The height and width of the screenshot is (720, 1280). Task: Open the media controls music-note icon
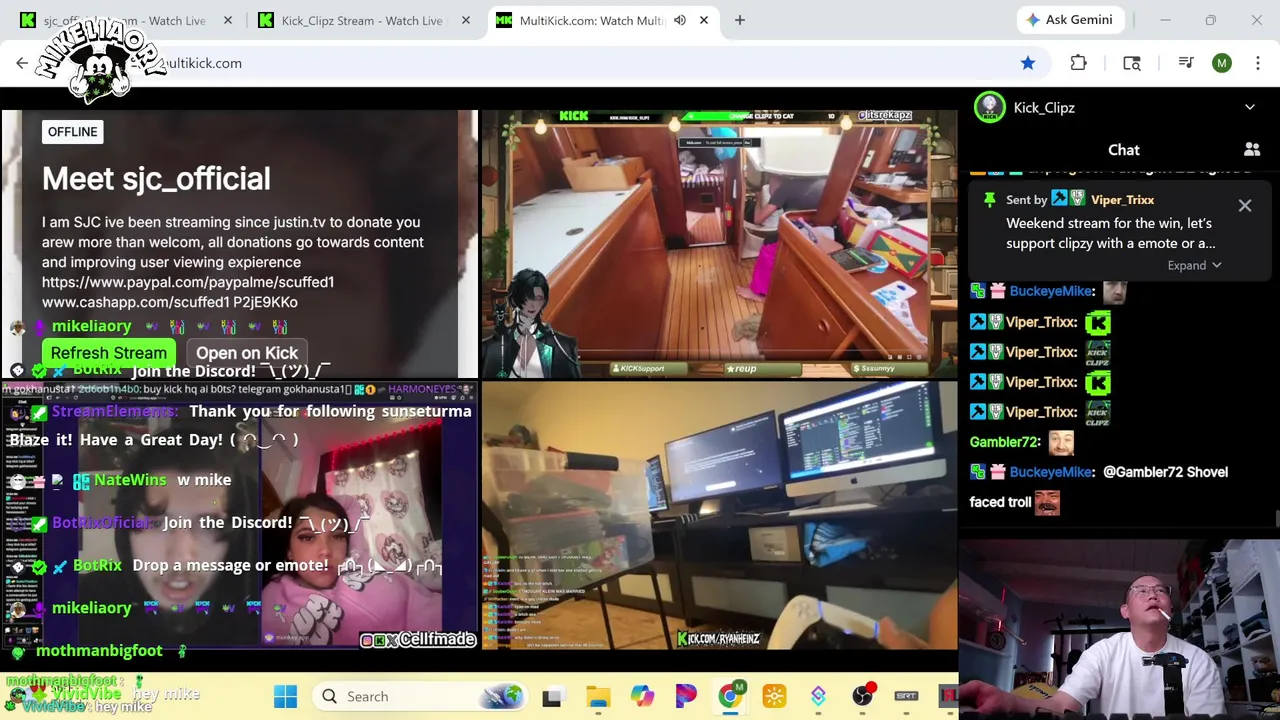pyautogui.click(x=1186, y=63)
